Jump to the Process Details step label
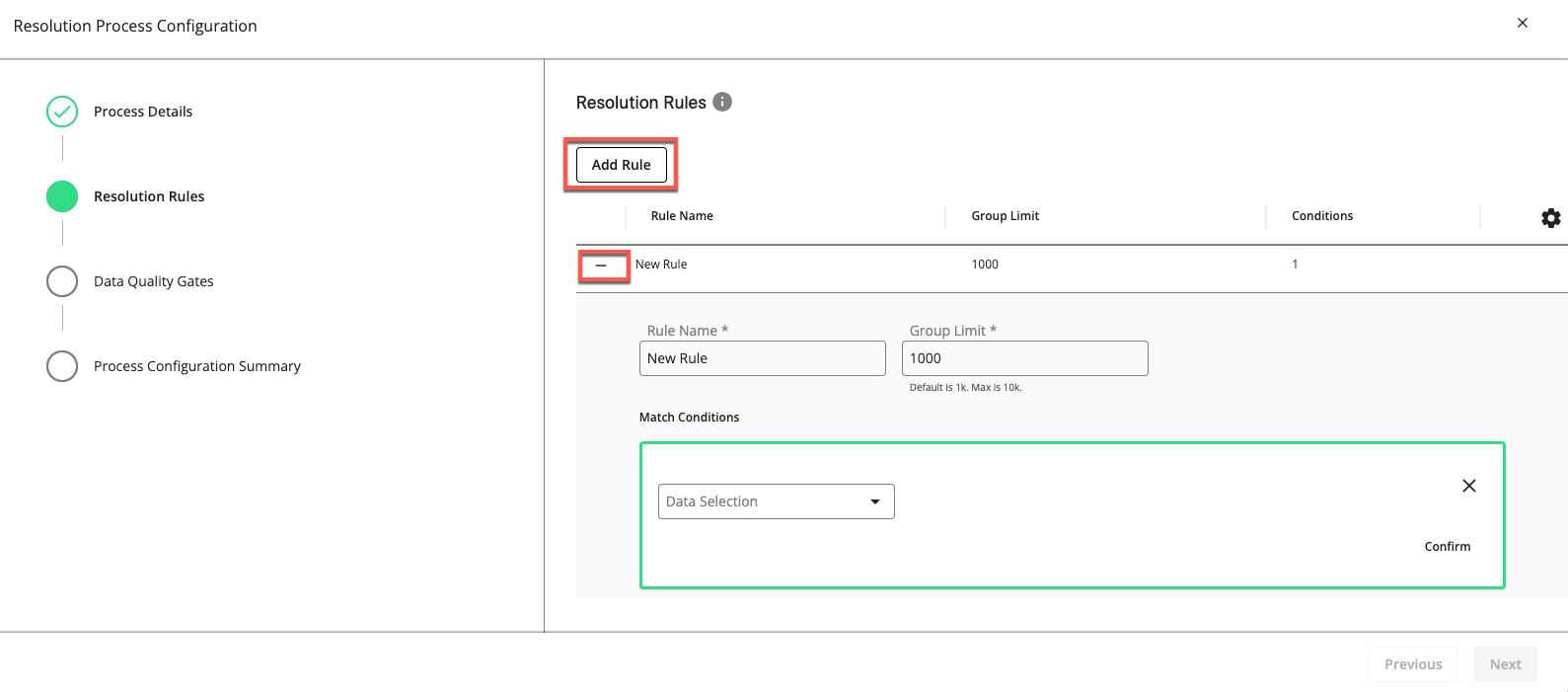This screenshot has height=692, width=1568. [143, 112]
